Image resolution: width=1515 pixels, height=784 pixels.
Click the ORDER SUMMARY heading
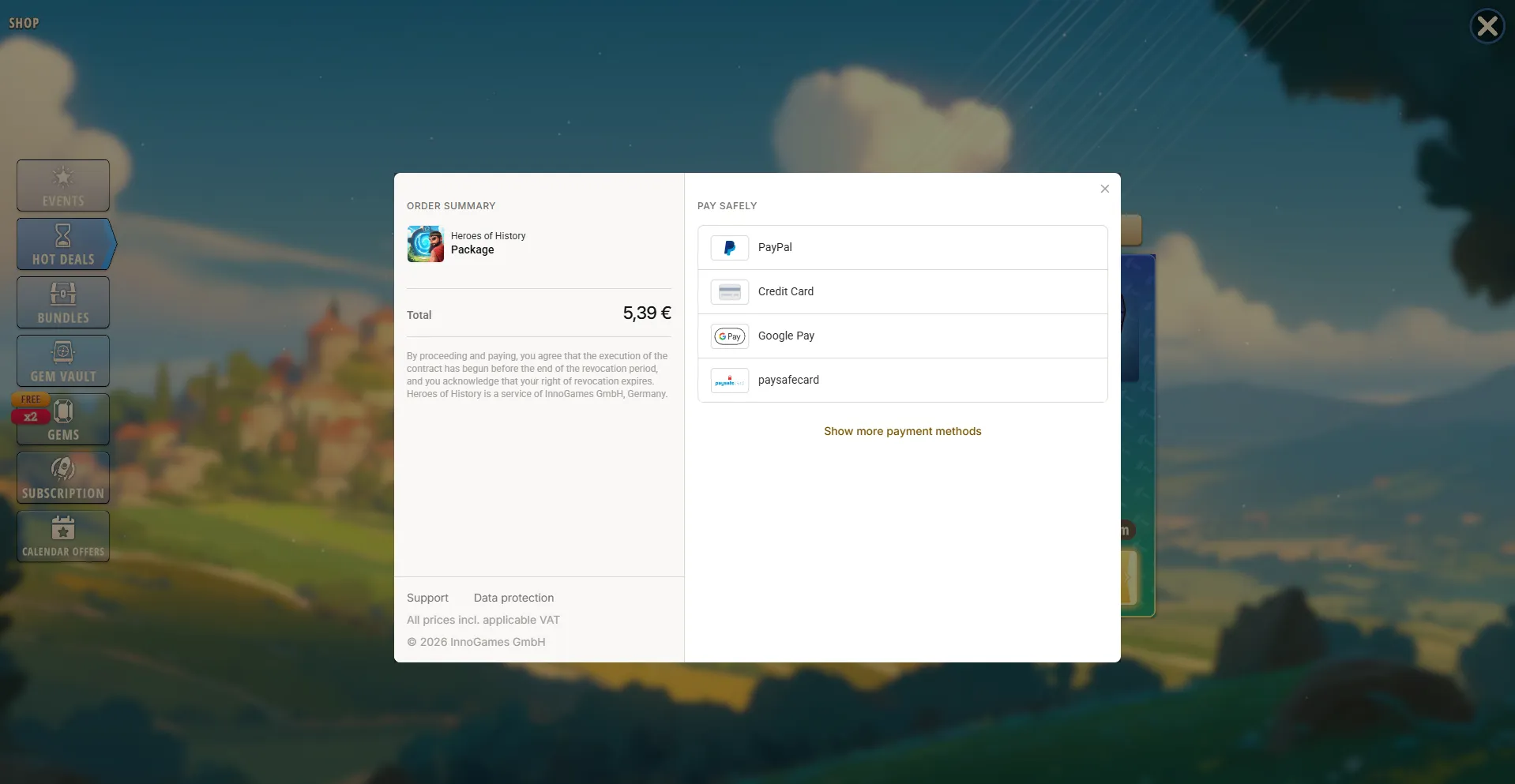click(451, 206)
